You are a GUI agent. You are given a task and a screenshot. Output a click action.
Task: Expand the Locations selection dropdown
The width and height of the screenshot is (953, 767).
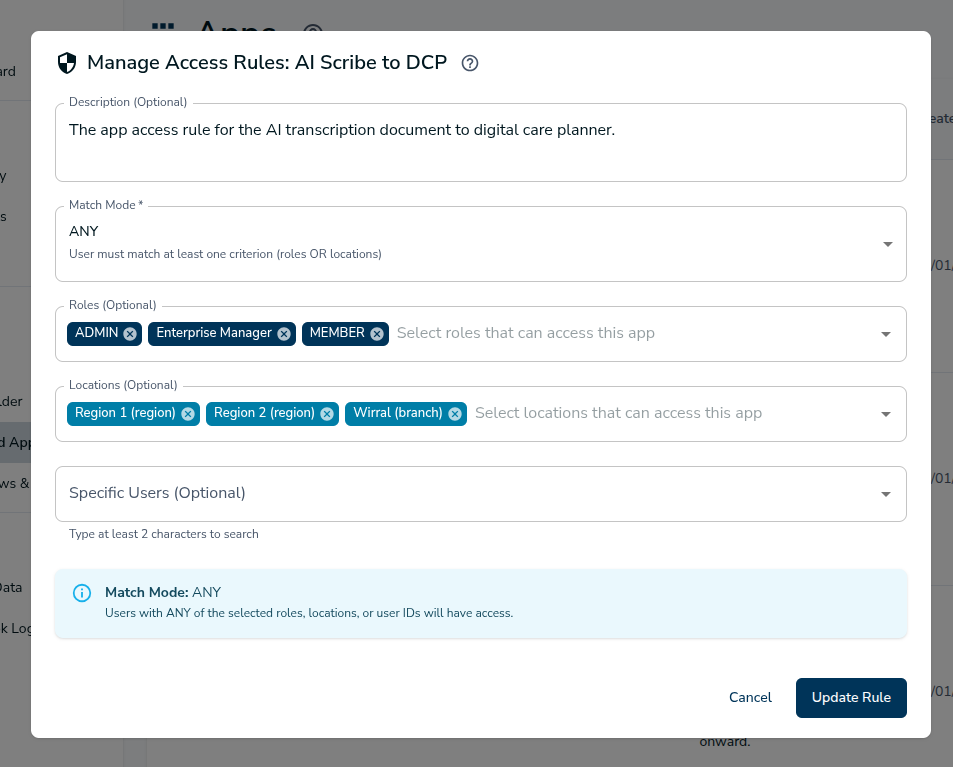coord(886,413)
